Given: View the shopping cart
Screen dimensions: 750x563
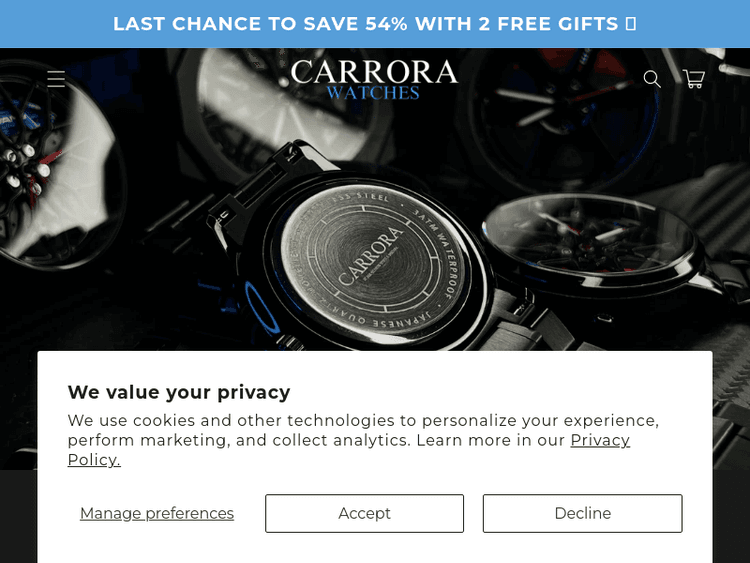Looking at the screenshot, I should coord(694,78).
